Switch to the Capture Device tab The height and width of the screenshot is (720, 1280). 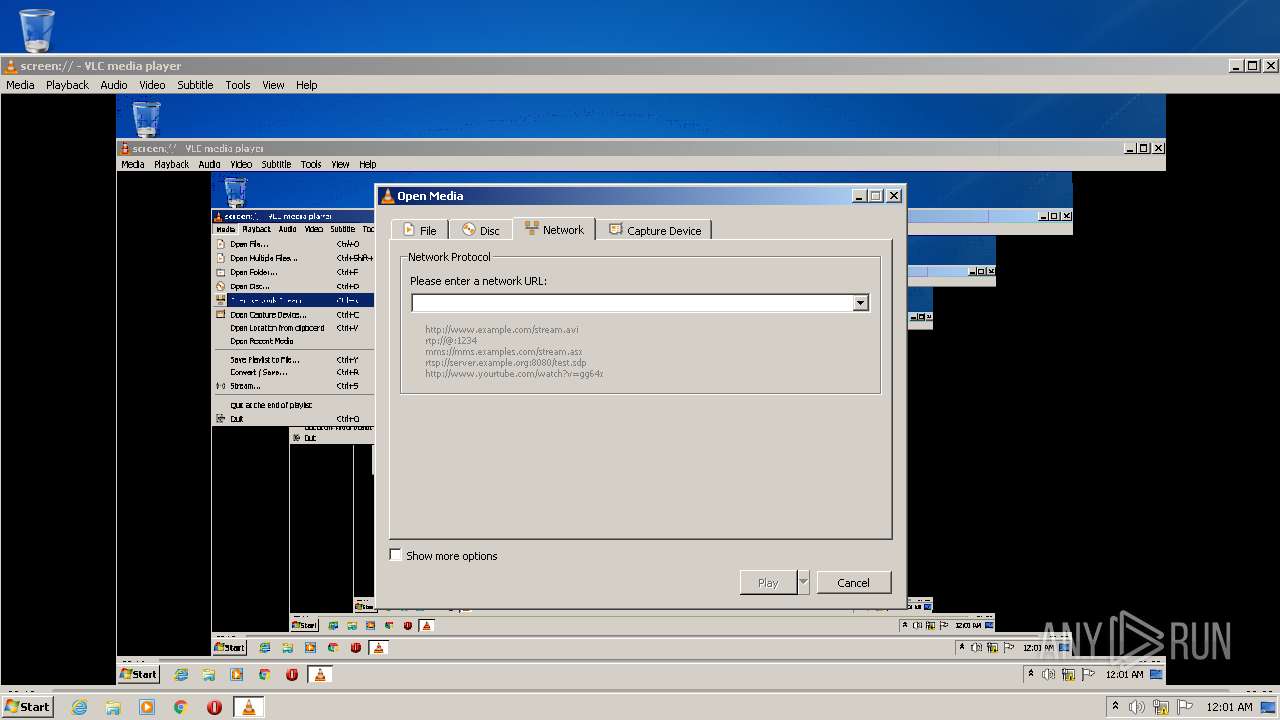[x=655, y=230]
